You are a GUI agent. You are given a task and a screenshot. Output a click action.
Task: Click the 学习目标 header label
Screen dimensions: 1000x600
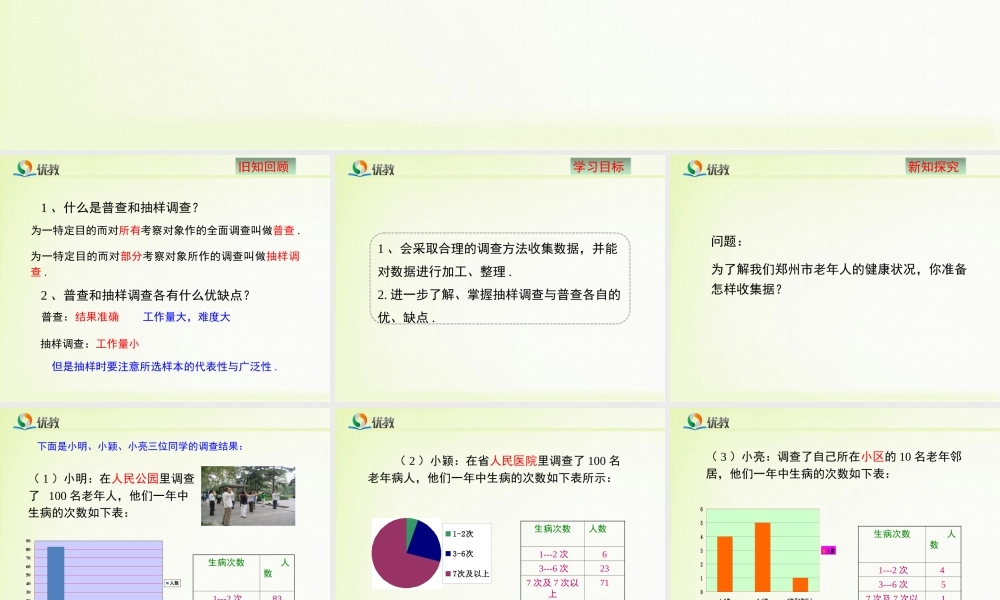click(x=600, y=166)
